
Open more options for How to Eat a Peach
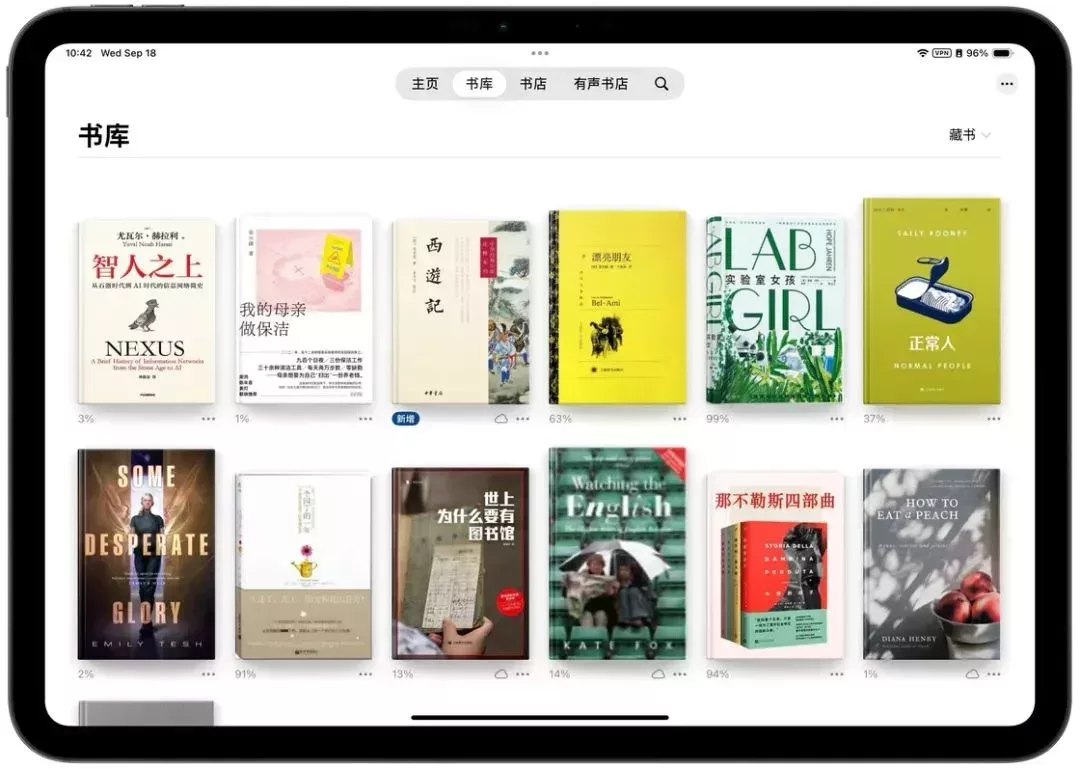993,675
